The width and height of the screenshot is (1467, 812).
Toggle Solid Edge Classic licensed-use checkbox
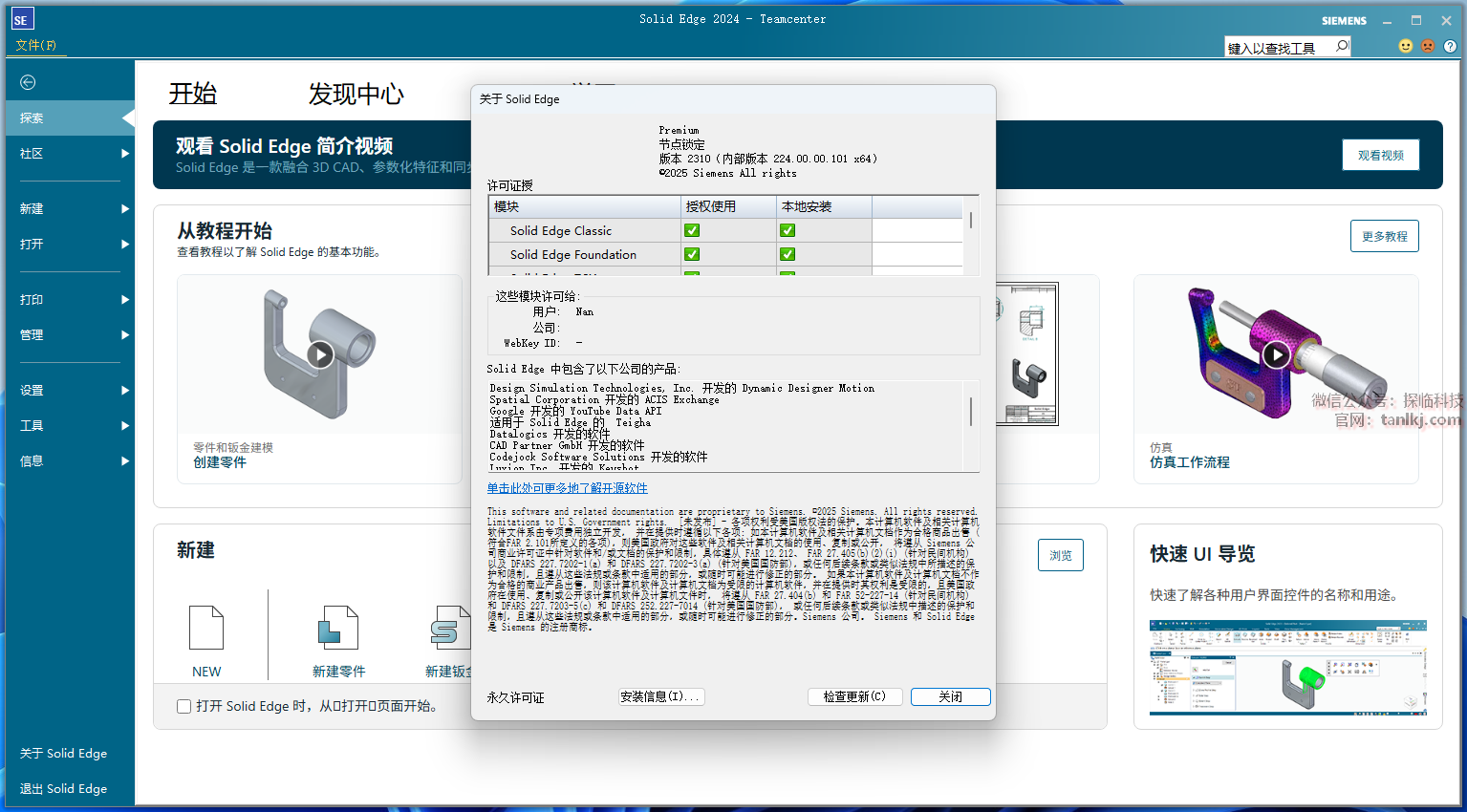click(692, 230)
